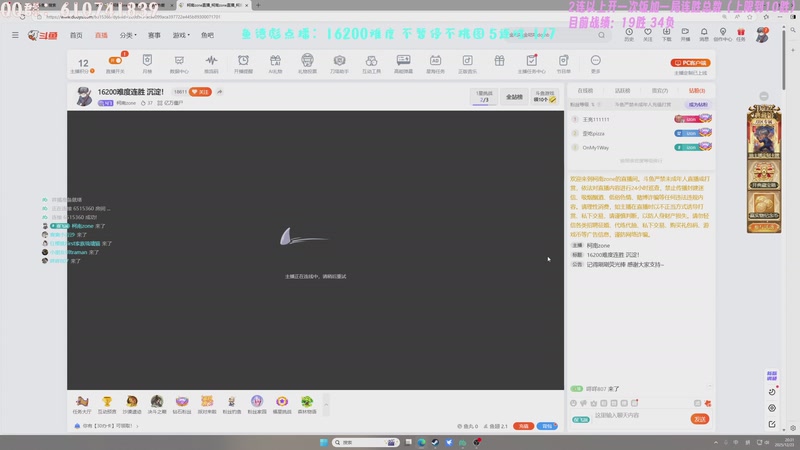The width and height of the screenshot is (800, 450).
Task: Open the 下载 download icon
Action: tap(666, 34)
